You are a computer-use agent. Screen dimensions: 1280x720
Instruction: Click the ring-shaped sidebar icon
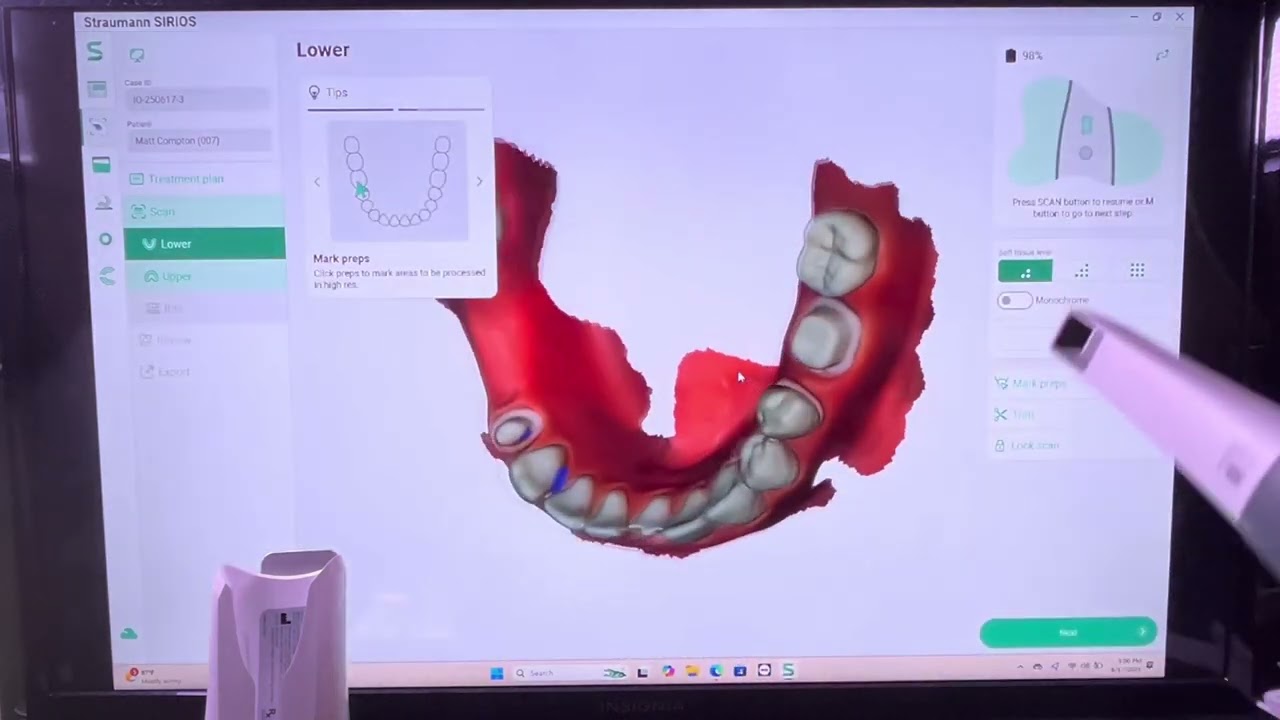click(x=105, y=239)
